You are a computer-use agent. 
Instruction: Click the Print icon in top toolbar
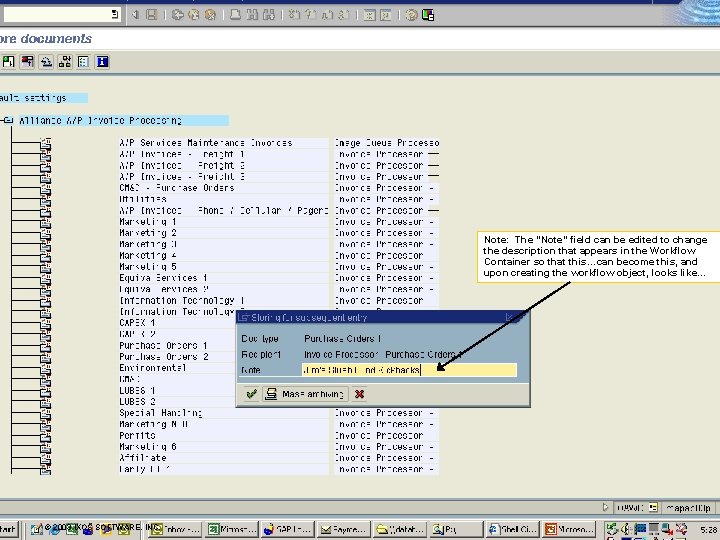coord(235,15)
